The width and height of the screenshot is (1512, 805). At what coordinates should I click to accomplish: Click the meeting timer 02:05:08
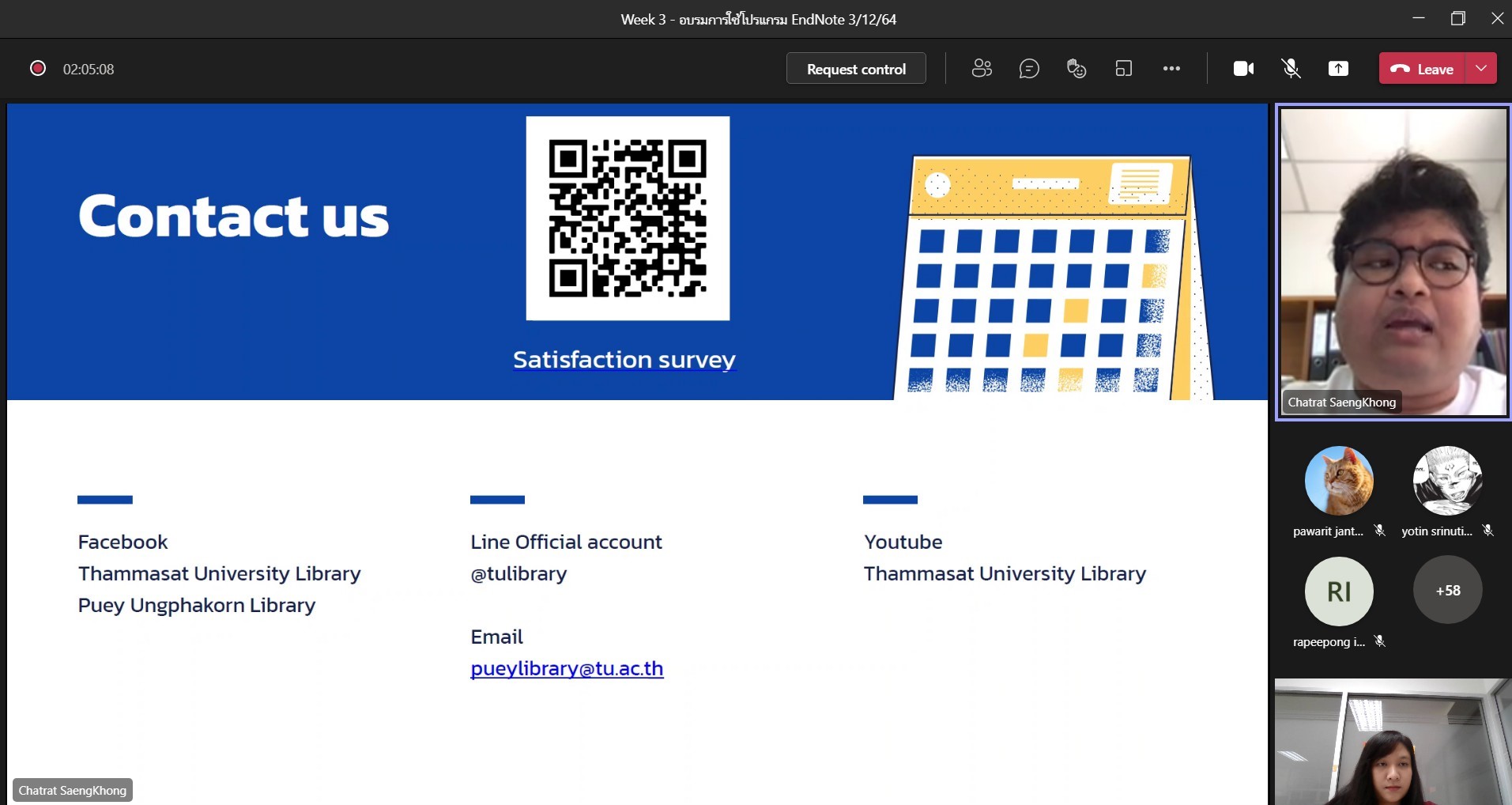click(89, 70)
